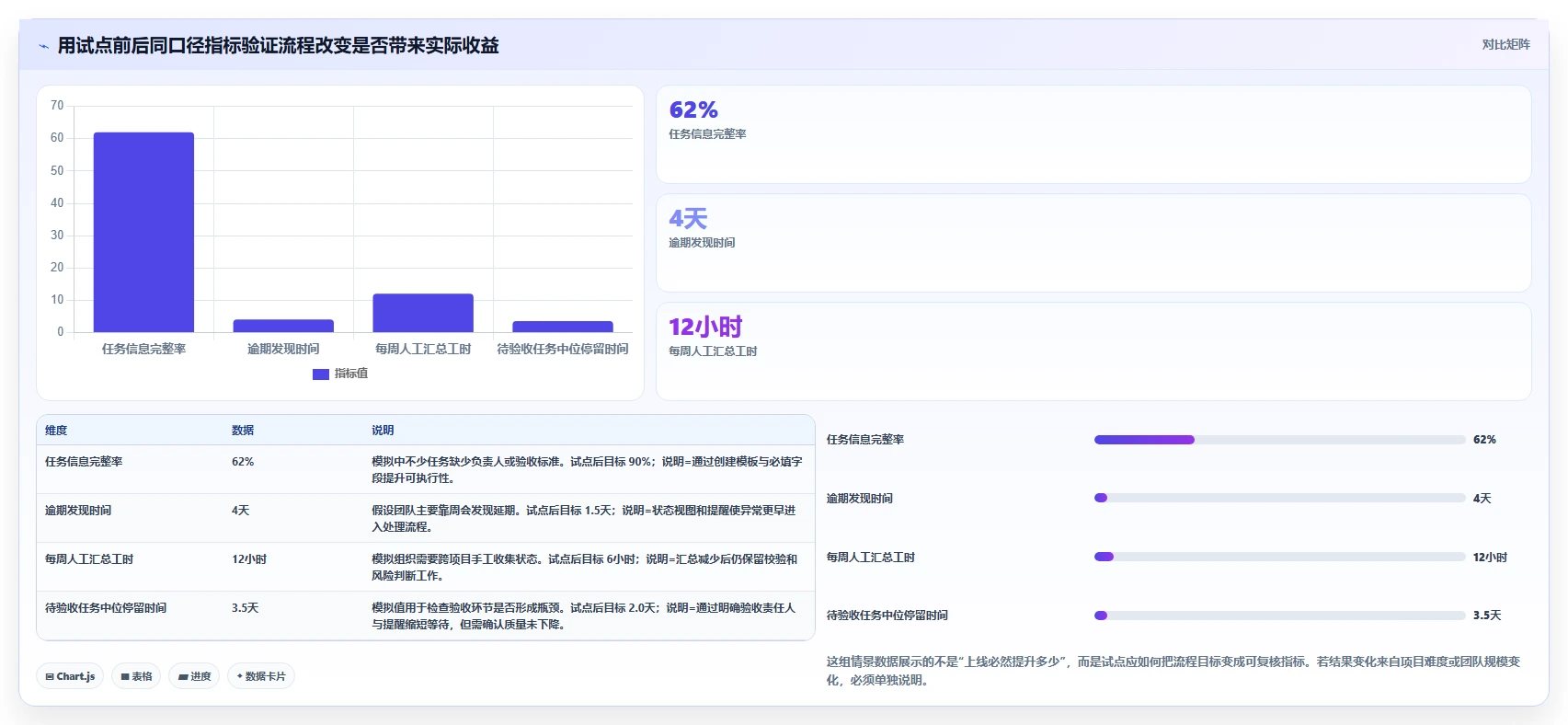The width and height of the screenshot is (1568, 725).
Task: Click the 62% value beside progress bar
Action: pos(1484,440)
